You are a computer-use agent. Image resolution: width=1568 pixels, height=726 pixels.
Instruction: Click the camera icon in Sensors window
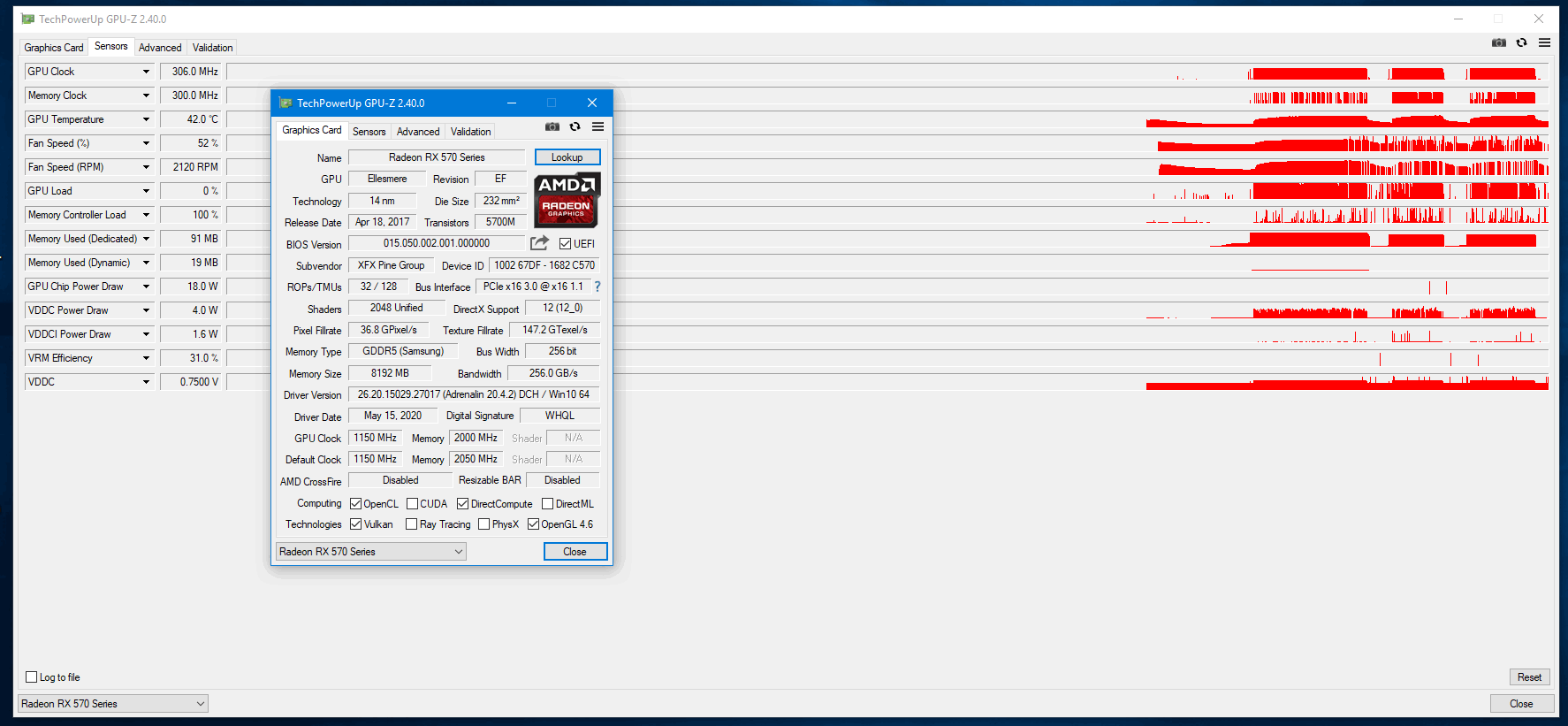point(1499,42)
